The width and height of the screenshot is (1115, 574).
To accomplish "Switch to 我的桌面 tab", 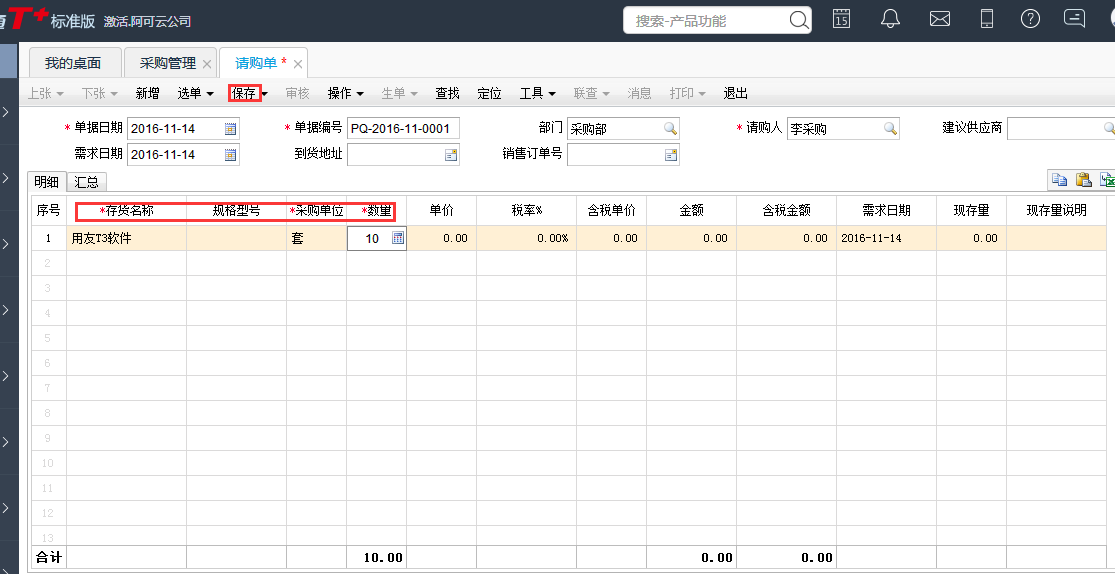I will point(73,63).
